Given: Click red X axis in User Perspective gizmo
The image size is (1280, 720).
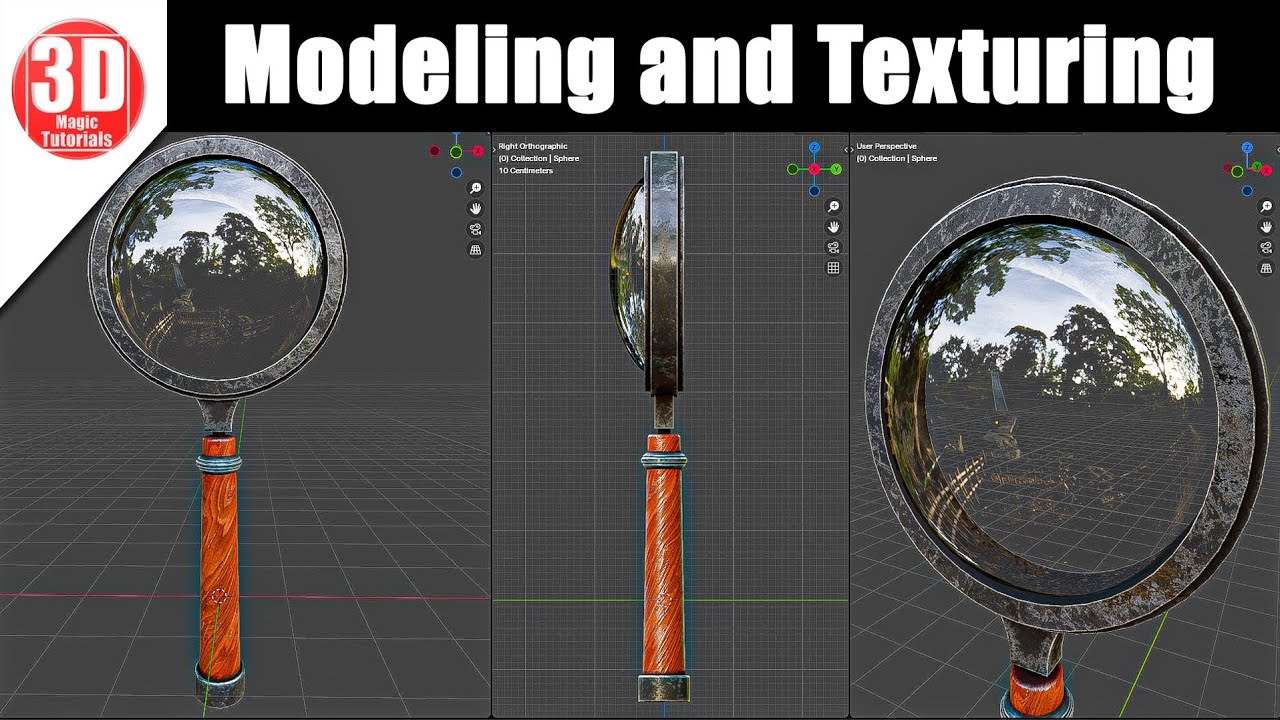Looking at the screenshot, I should point(1266,170).
